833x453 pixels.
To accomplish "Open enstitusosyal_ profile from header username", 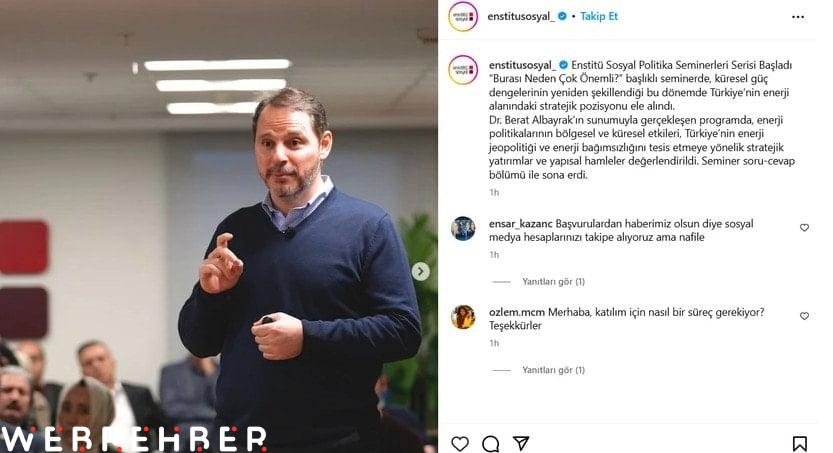I will point(521,16).
